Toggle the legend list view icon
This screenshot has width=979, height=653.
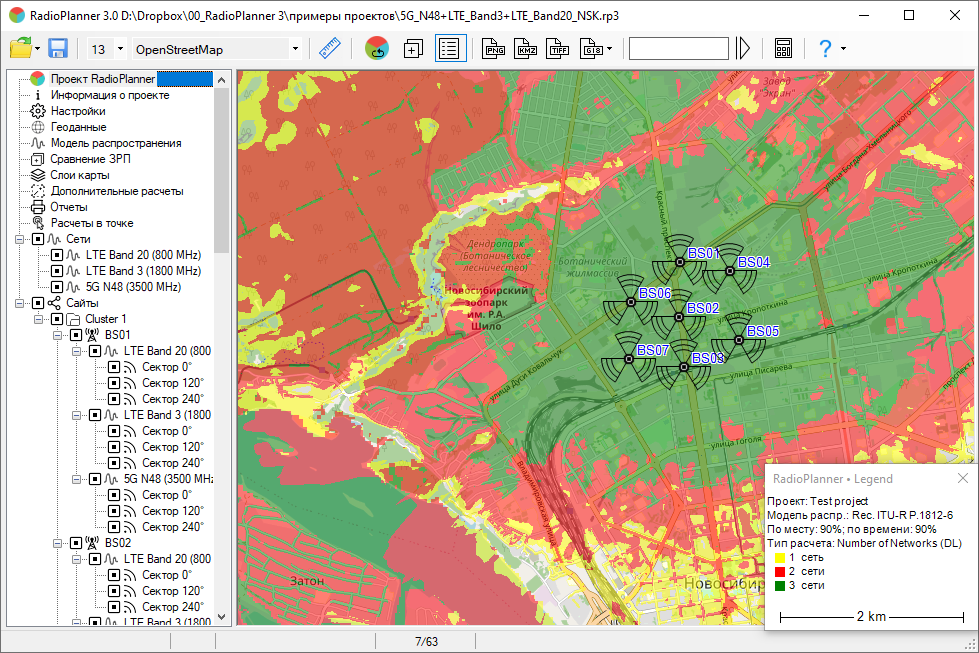450,48
